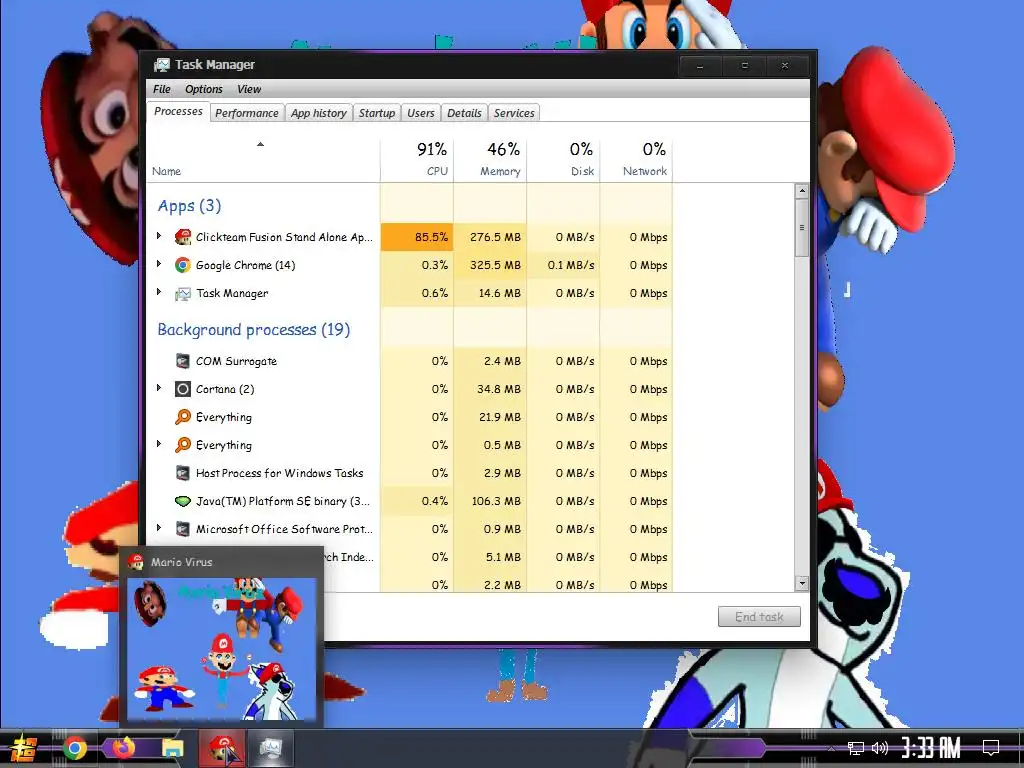
Task: Open the File menu
Action: (162, 89)
